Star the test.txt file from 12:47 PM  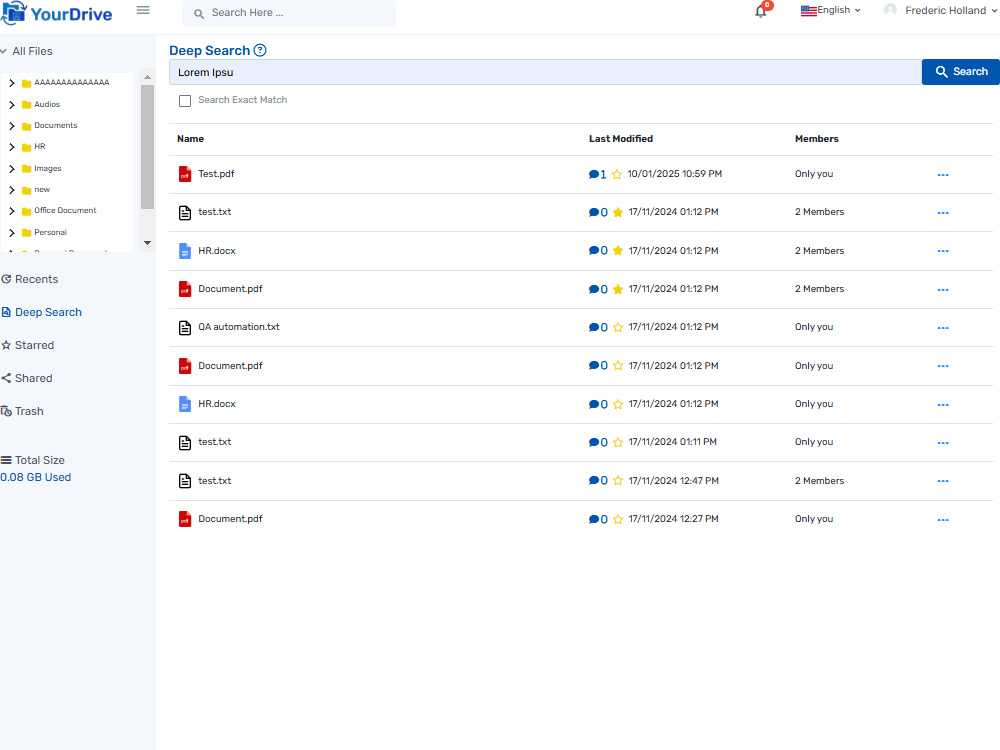(617, 481)
